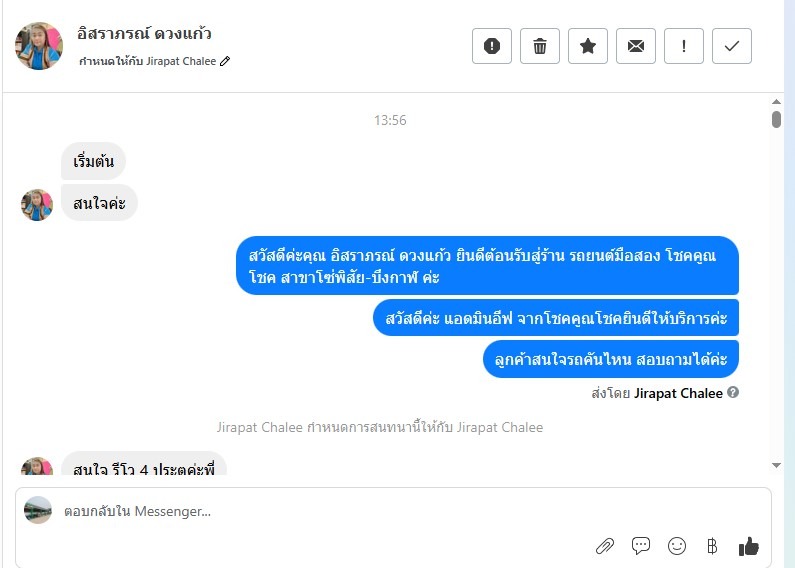Mark conversation done with the checkmark icon
This screenshot has width=795, height=568.
(732, 46)
